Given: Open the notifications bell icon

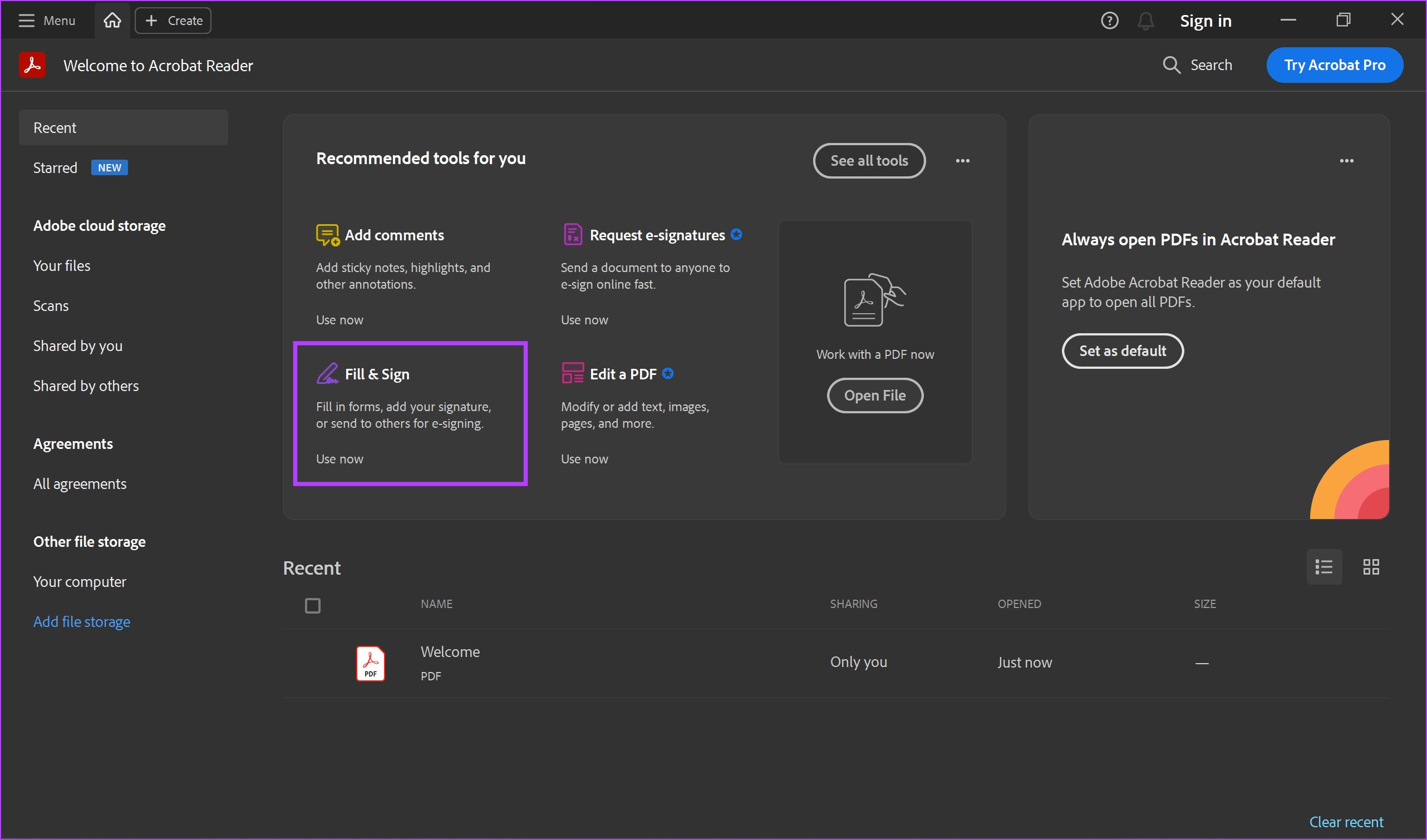Looking at the screenshot, I should tap(1145, 21).
